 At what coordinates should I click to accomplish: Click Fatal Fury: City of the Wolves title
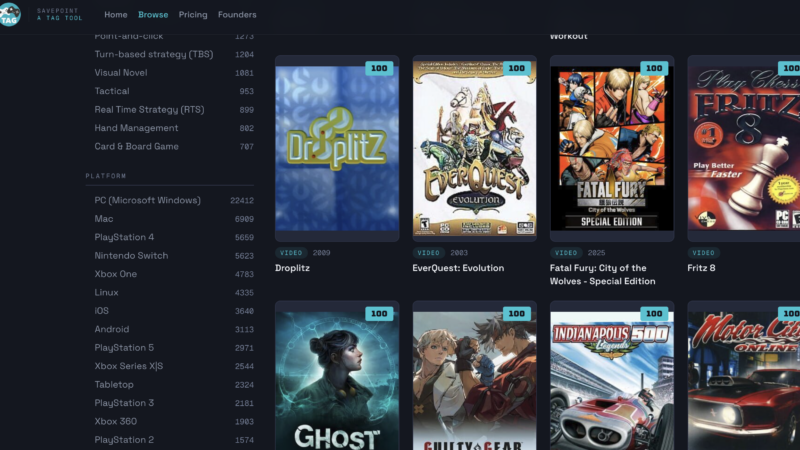603,274
